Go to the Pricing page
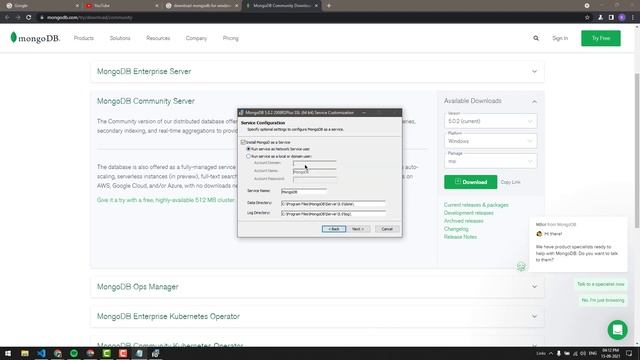The width and height of the screenshot is (640, 360). (x=231, y=38)
